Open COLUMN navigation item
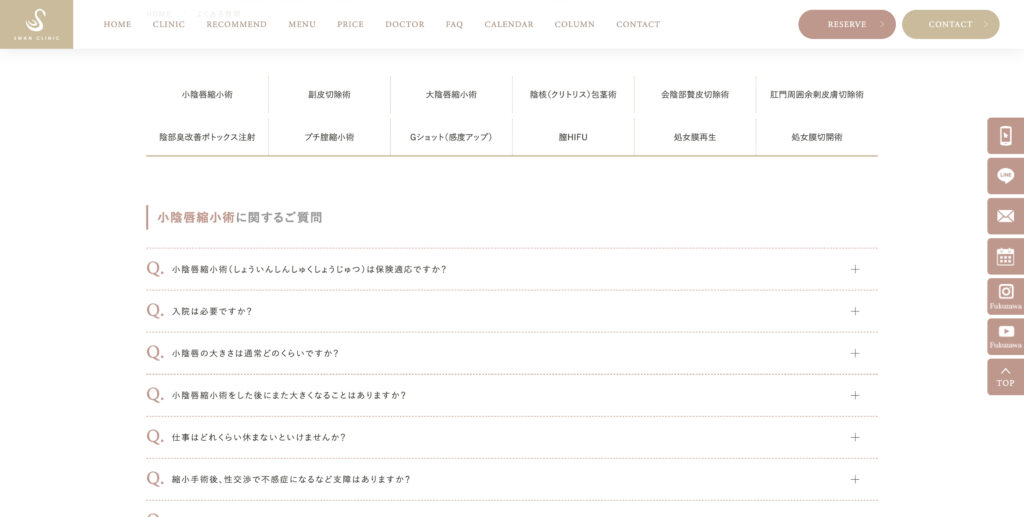Screen dimensions: 1024x517 (x=575, y=24)
